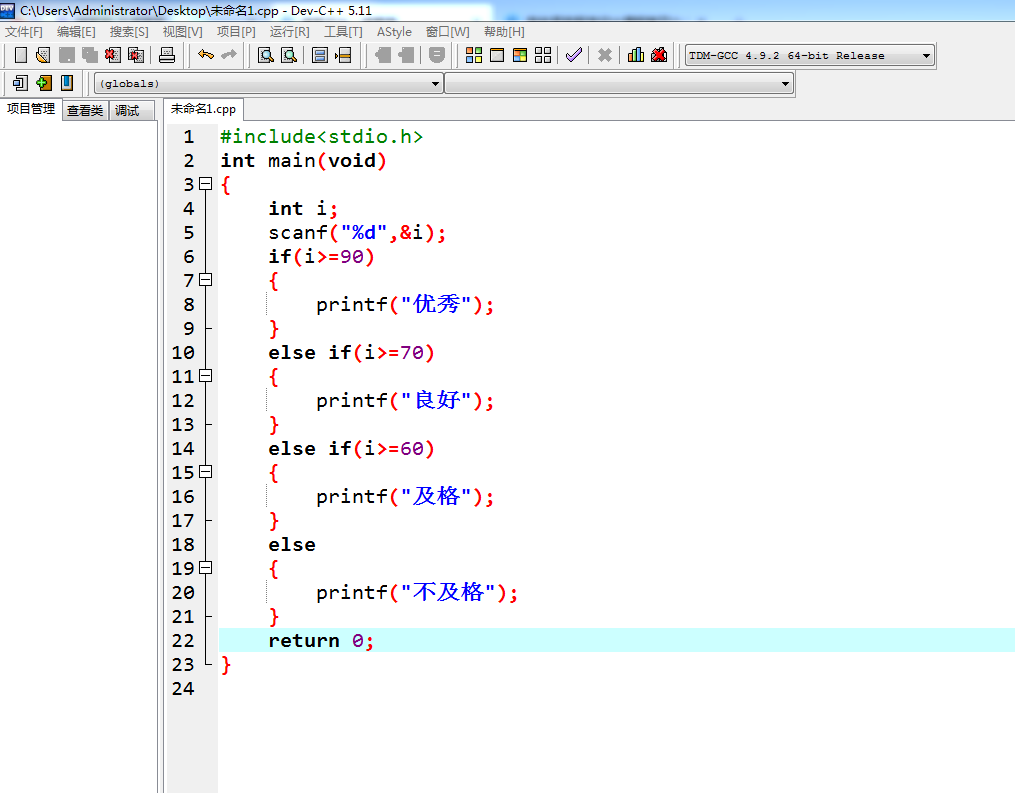Collapse the code fold at line 7

206,280
